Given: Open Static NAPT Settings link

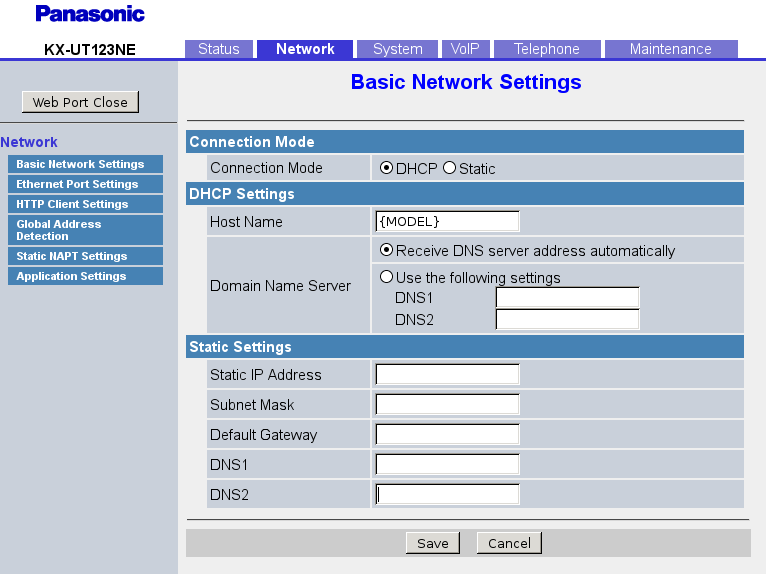Looking at the screenshot, I should click(x=85, y=256).
